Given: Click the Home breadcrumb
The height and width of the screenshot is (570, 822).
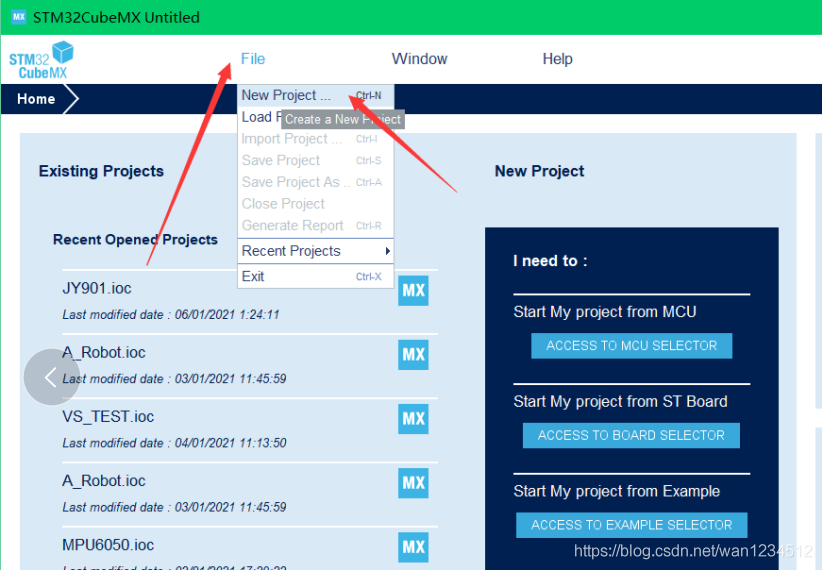Looking at the screenshot, I should 36,99.
